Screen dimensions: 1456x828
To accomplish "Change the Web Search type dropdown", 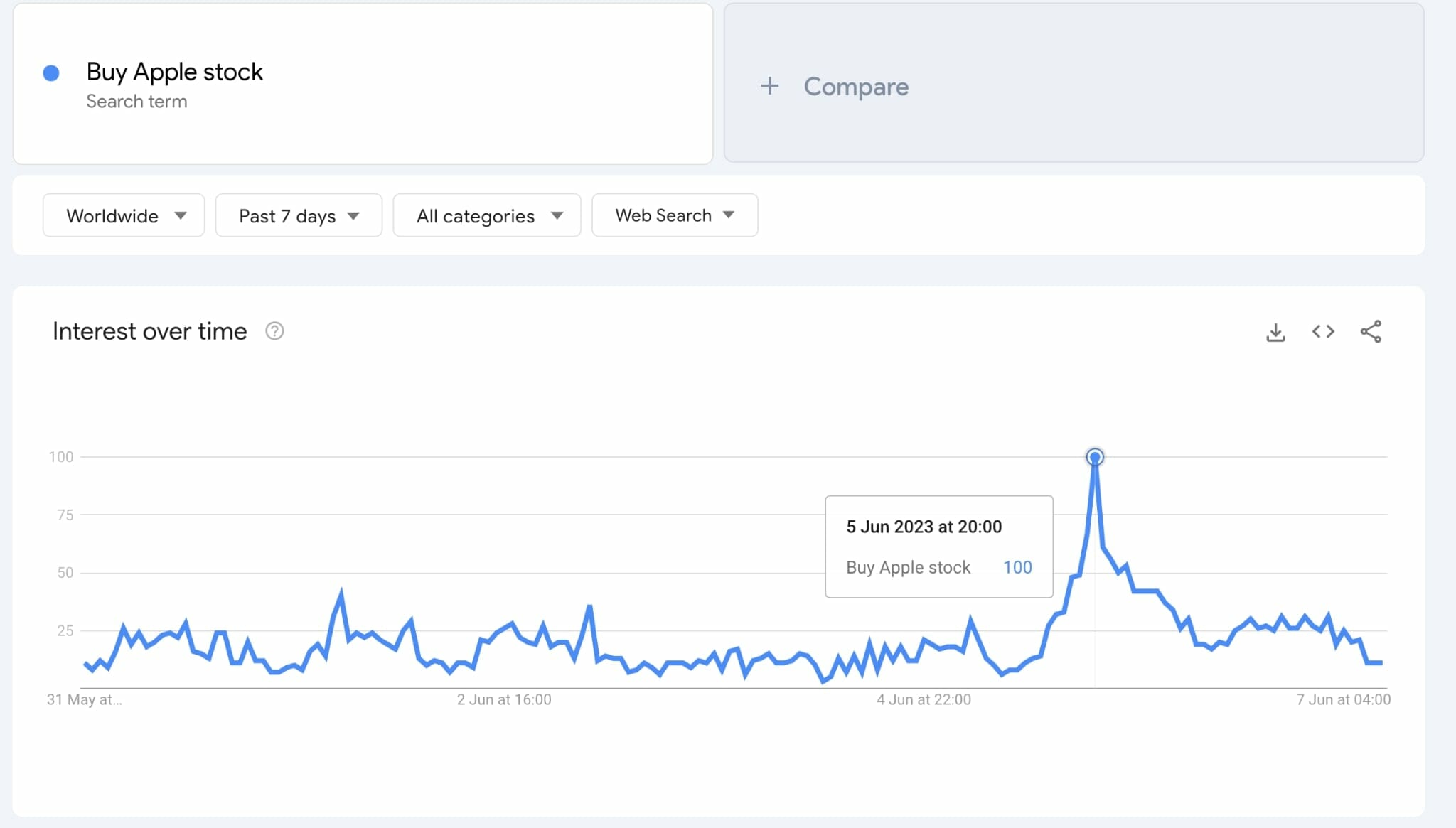I will click(674, 215).
